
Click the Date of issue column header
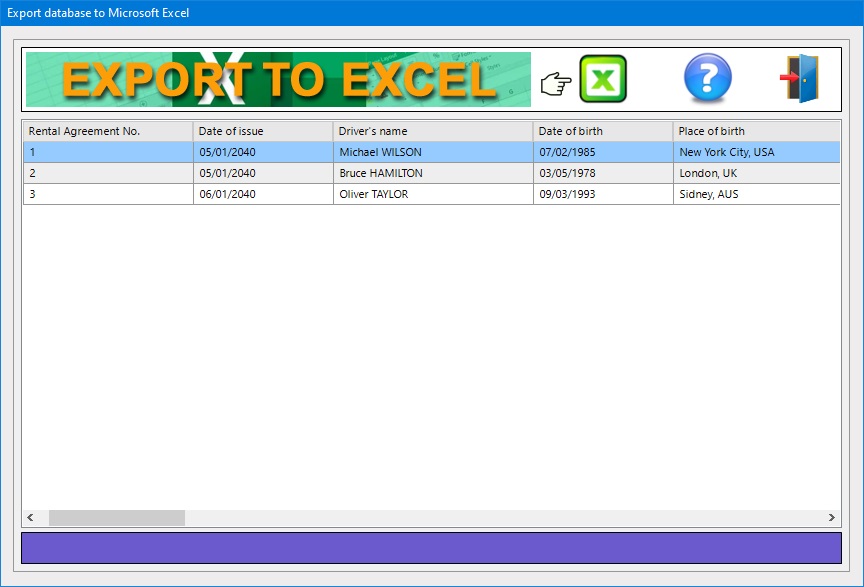click(262, 131)
